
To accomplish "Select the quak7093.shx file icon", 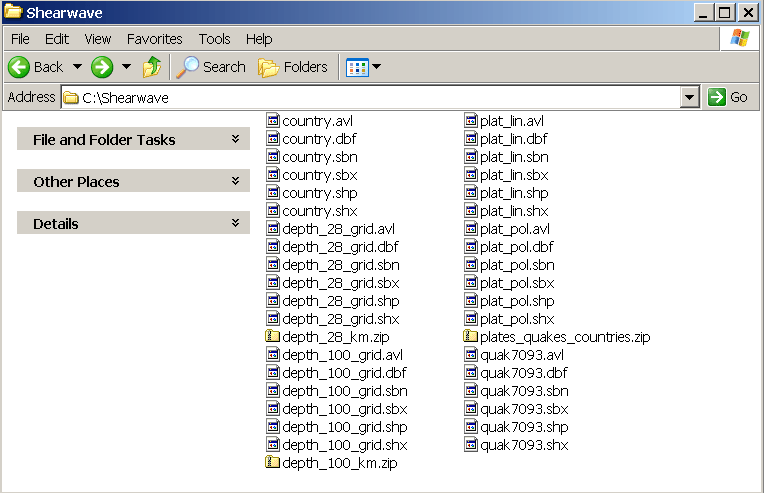I will tap(471, 444).
